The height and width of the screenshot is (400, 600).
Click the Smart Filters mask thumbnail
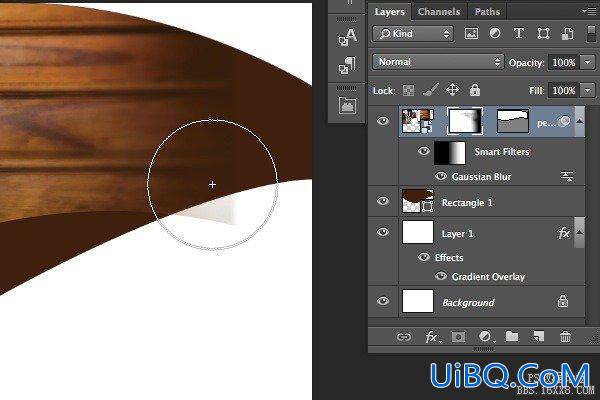(450, 152)
